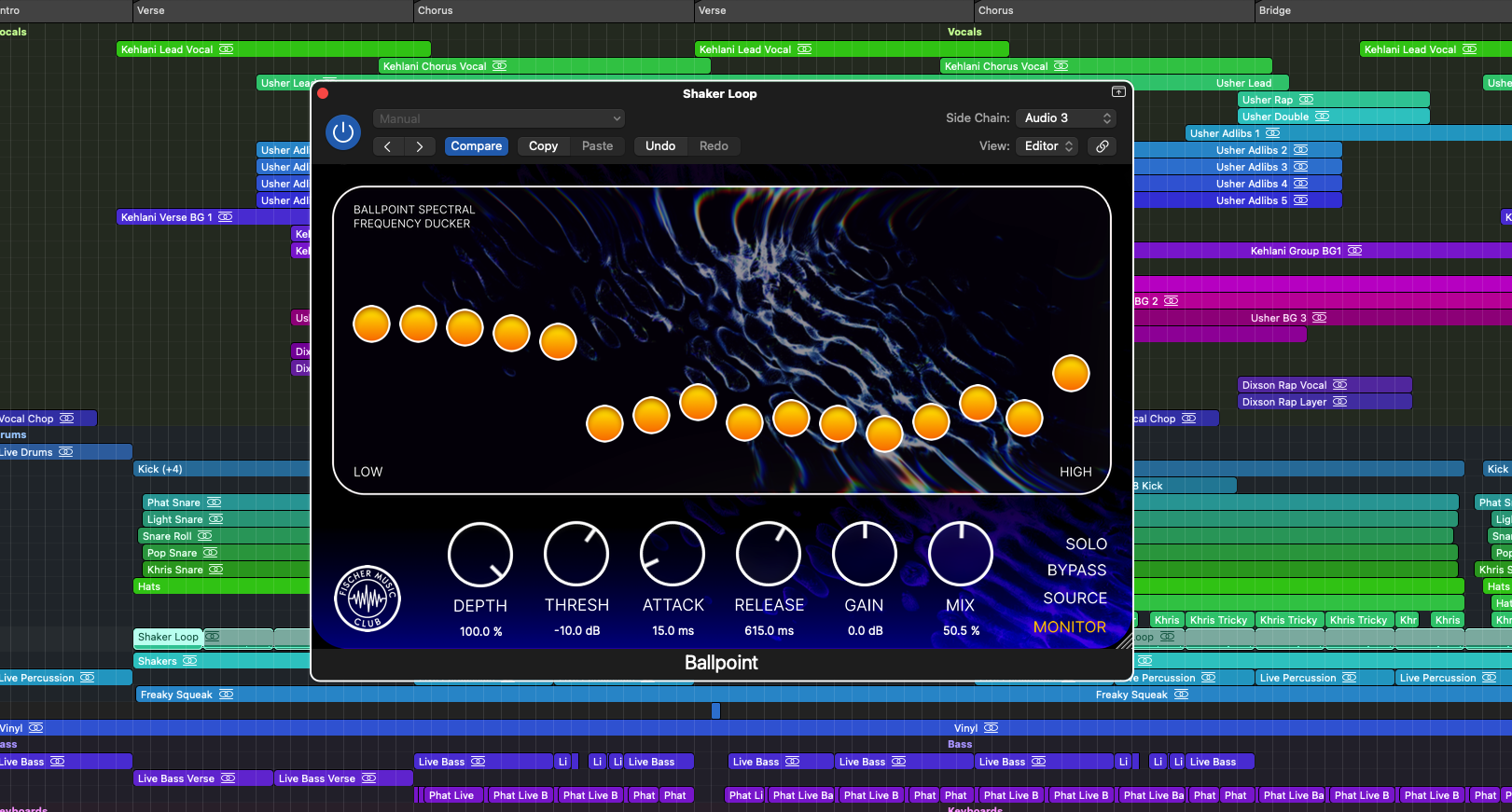Click the loop icon on Phat Snare region
The height and width of the screenshot is (812, 1512).
pos(215,502)
